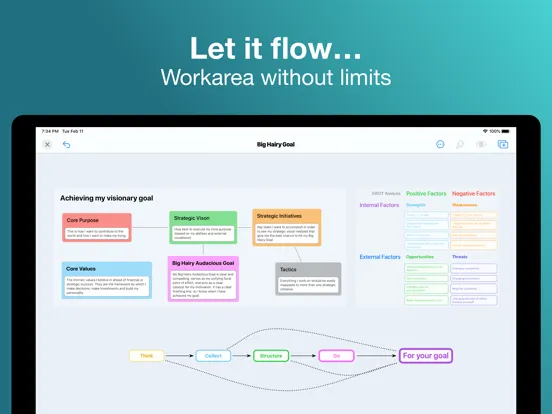Select the Core Values blue card

pos(107,280)
